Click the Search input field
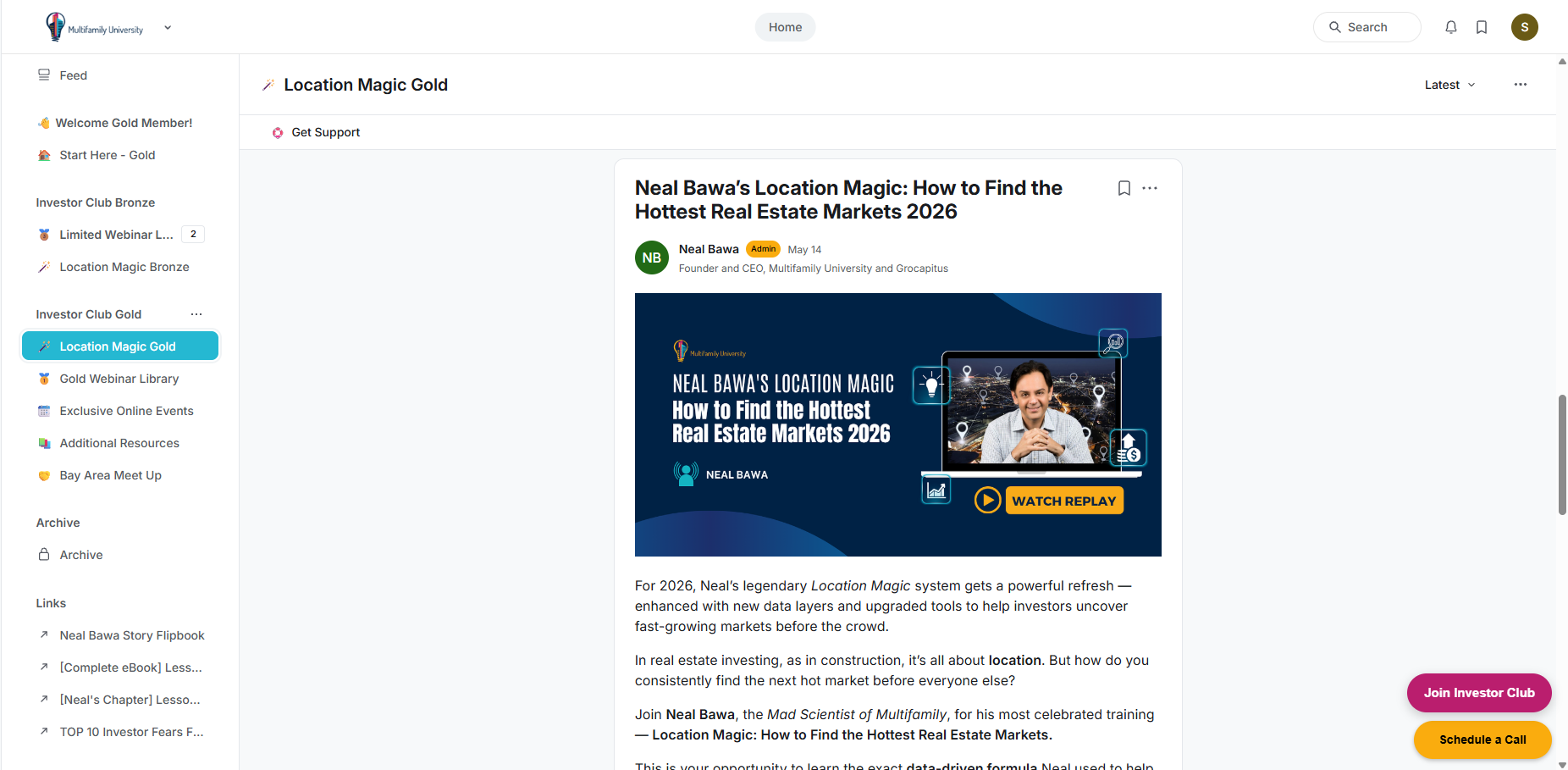The image size is (1568, 770). pos(1367,27)
